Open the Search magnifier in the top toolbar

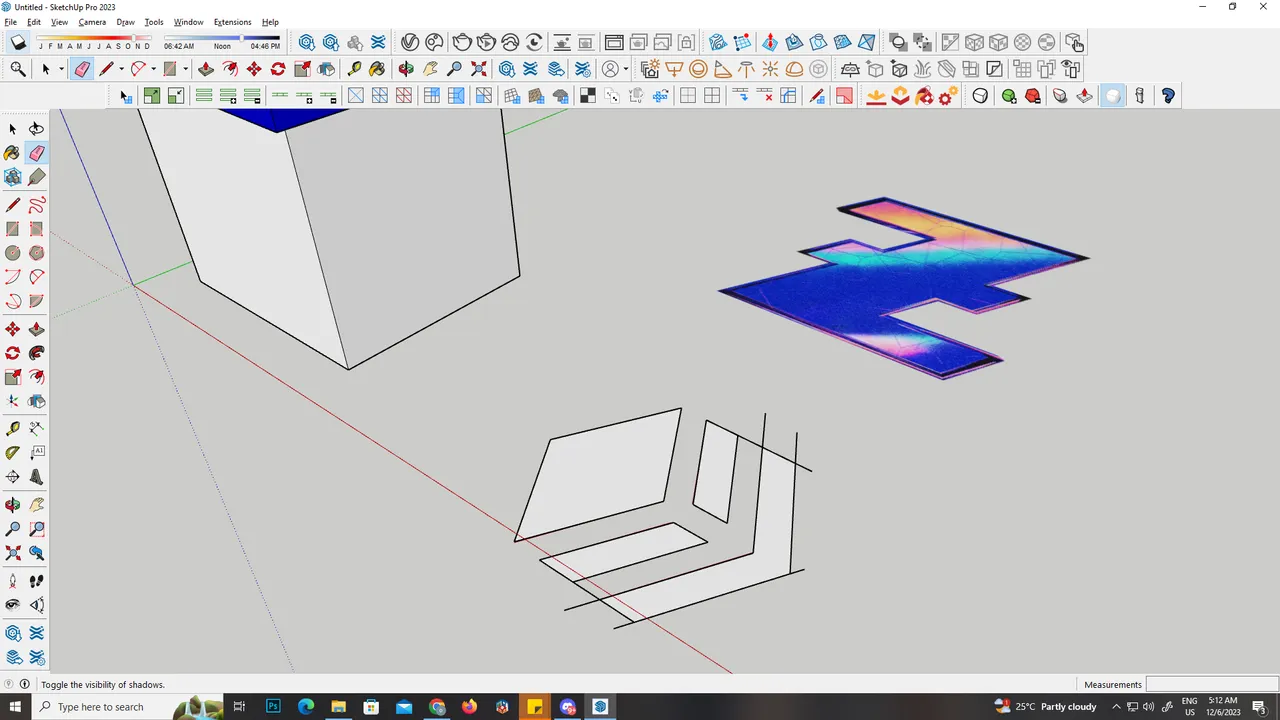18,69
